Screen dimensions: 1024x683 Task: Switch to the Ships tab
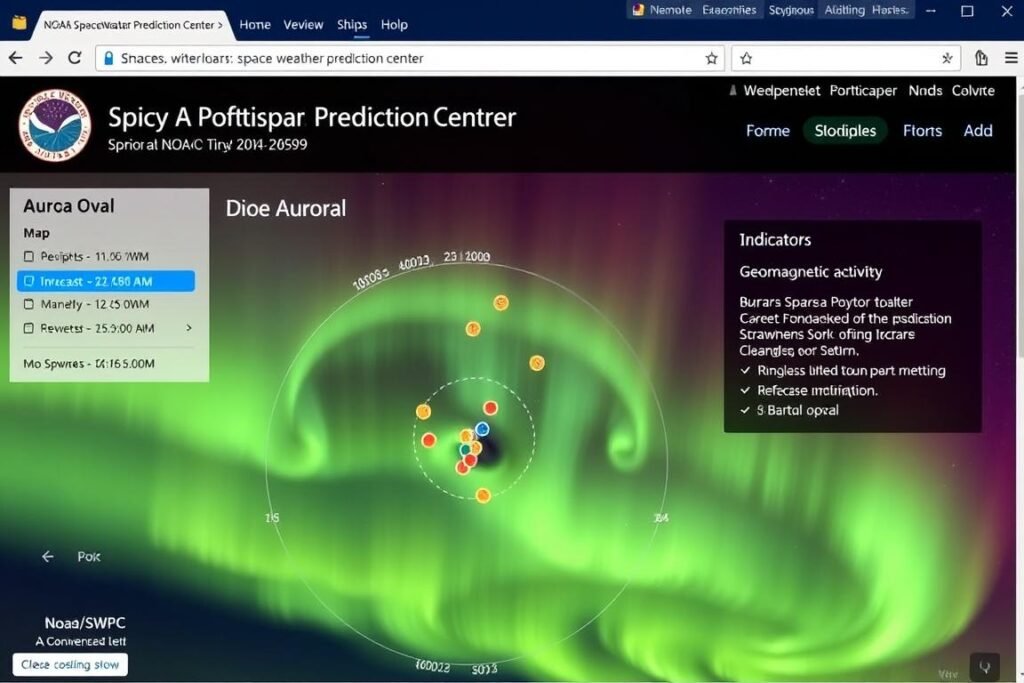(x=351, y=24)
